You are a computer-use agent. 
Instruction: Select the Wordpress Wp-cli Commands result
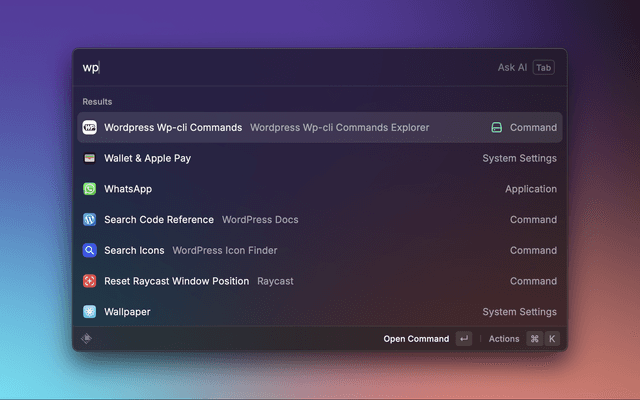click(320, 127)
